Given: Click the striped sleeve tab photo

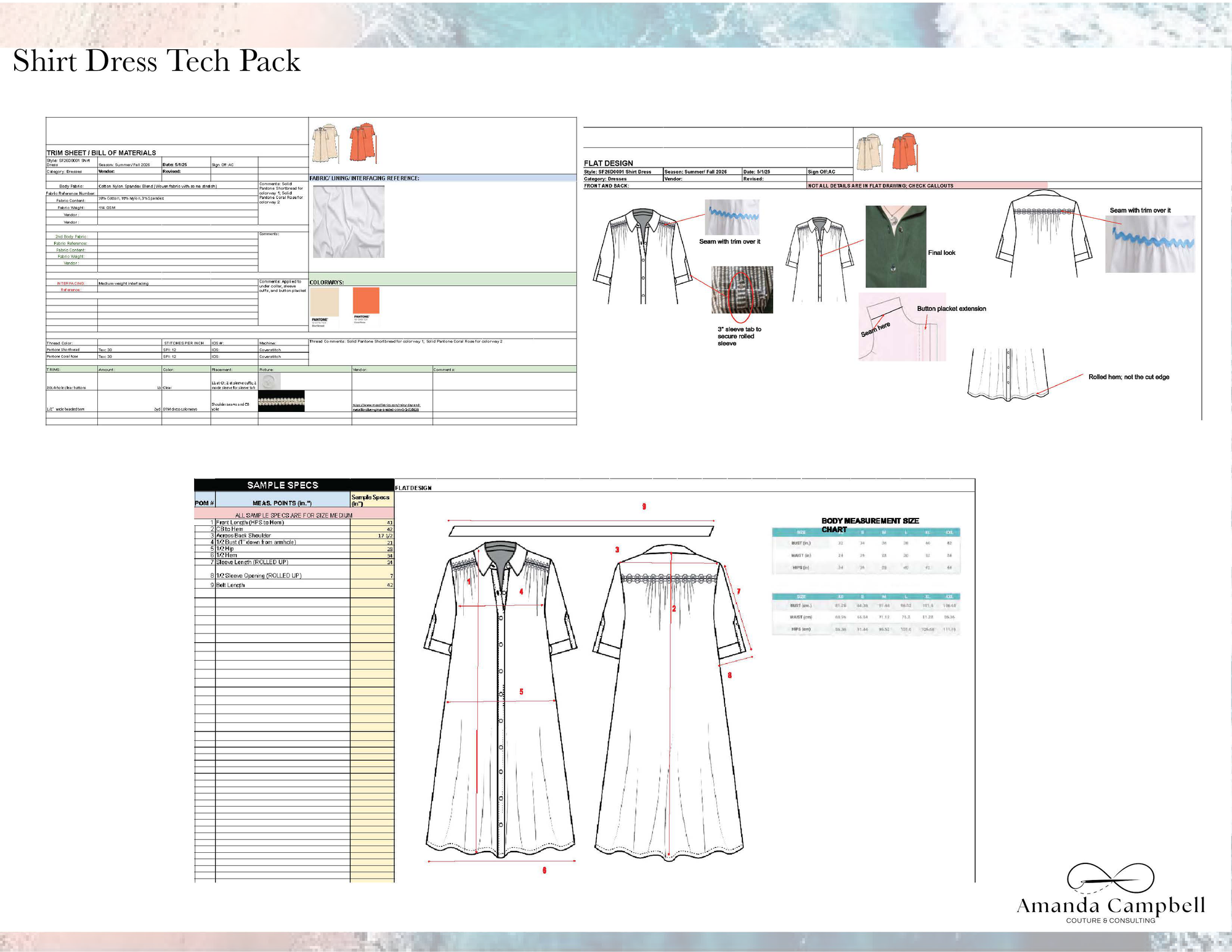Looking at the screenshot, I should [x=742, y=290].
